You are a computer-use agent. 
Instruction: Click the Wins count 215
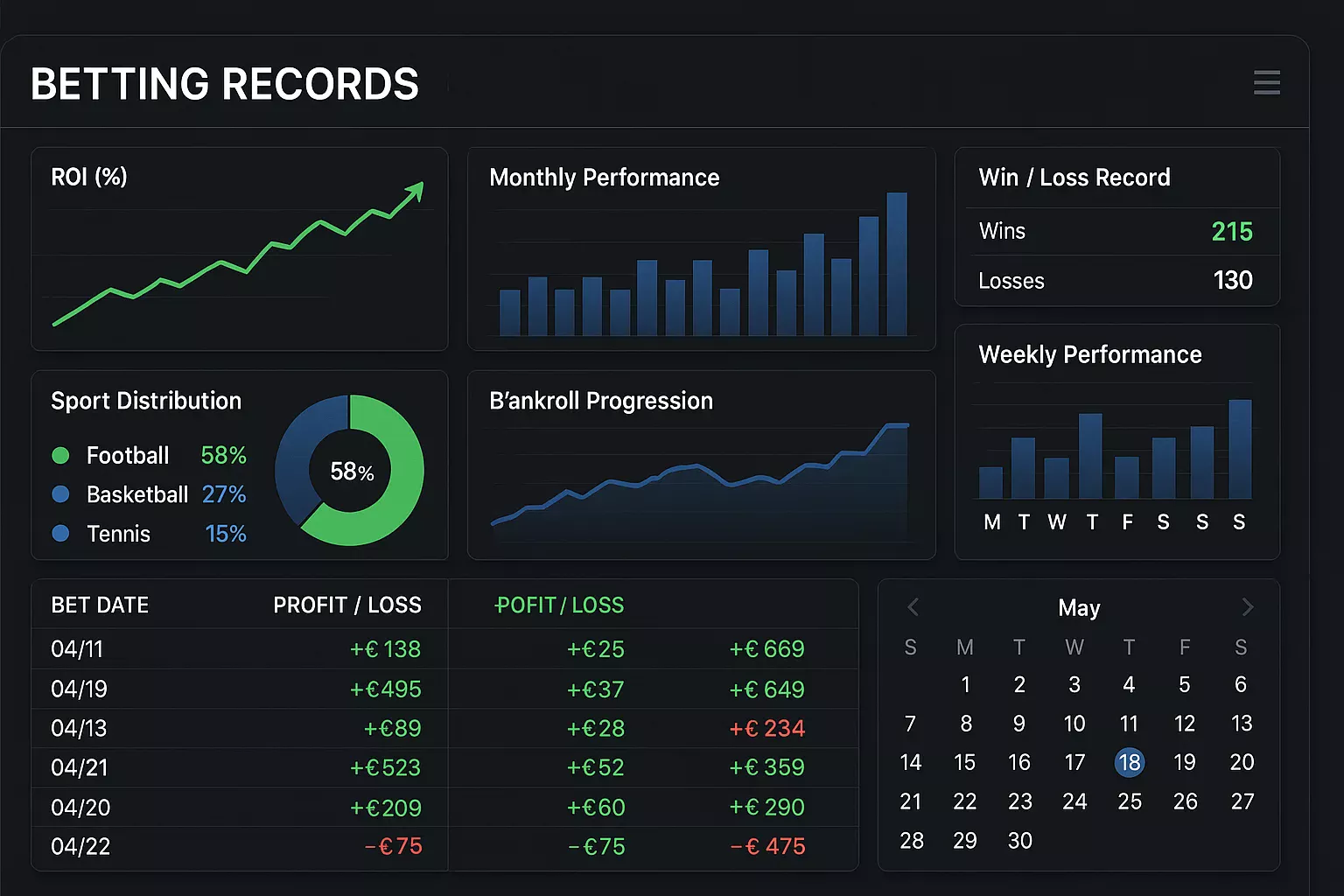click(x=1232, y=231)
